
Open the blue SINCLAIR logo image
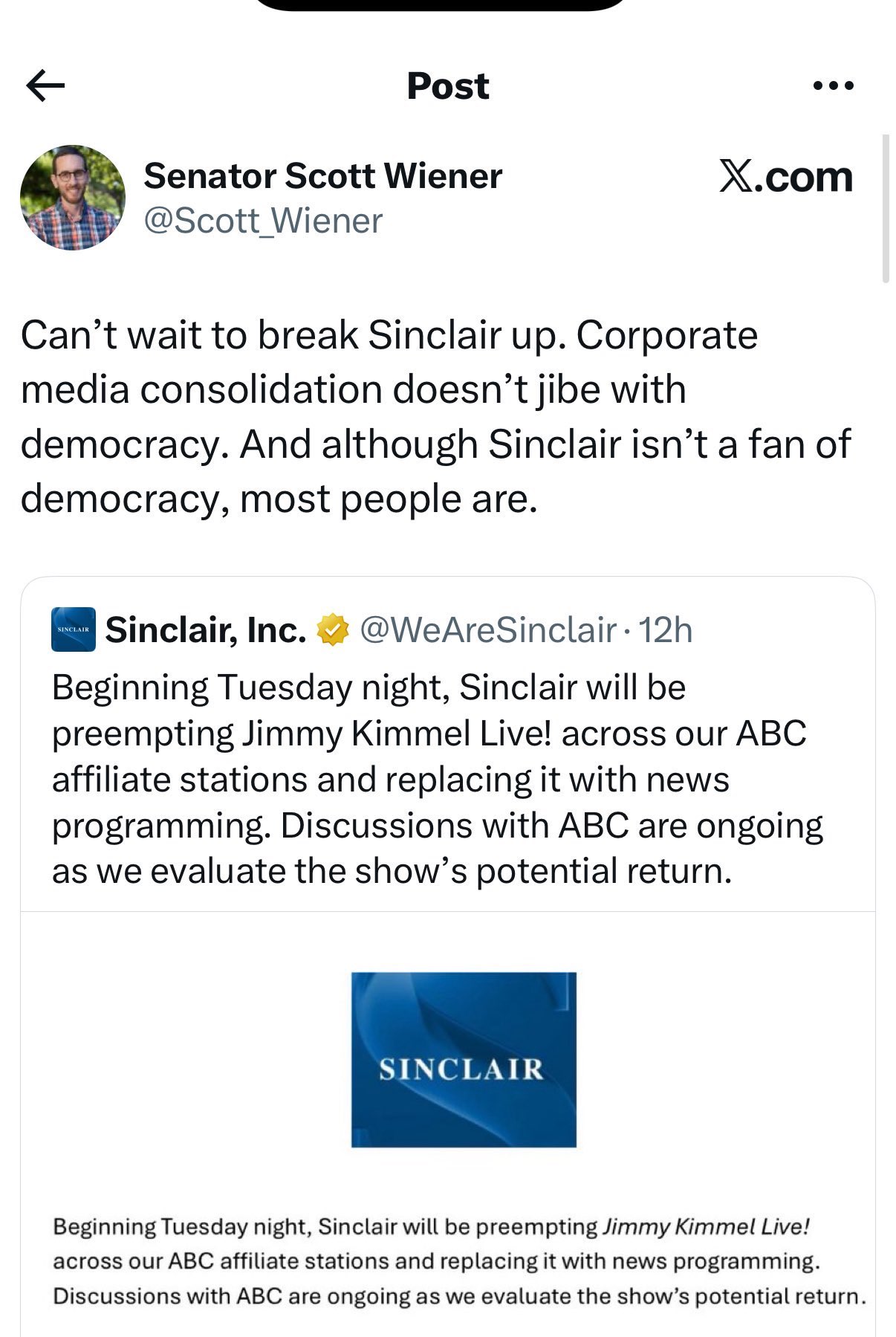464,1060
